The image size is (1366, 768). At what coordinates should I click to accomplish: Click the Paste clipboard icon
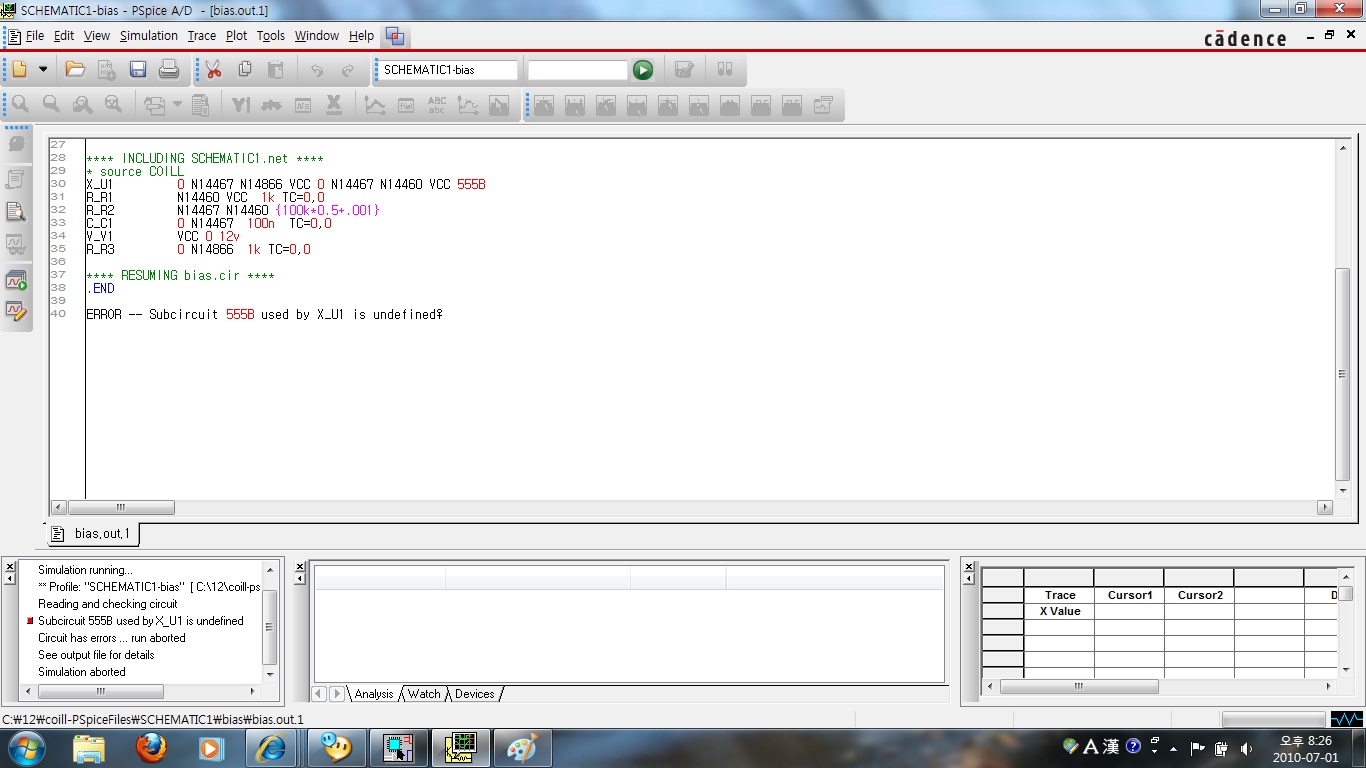(x=276, y=69)
